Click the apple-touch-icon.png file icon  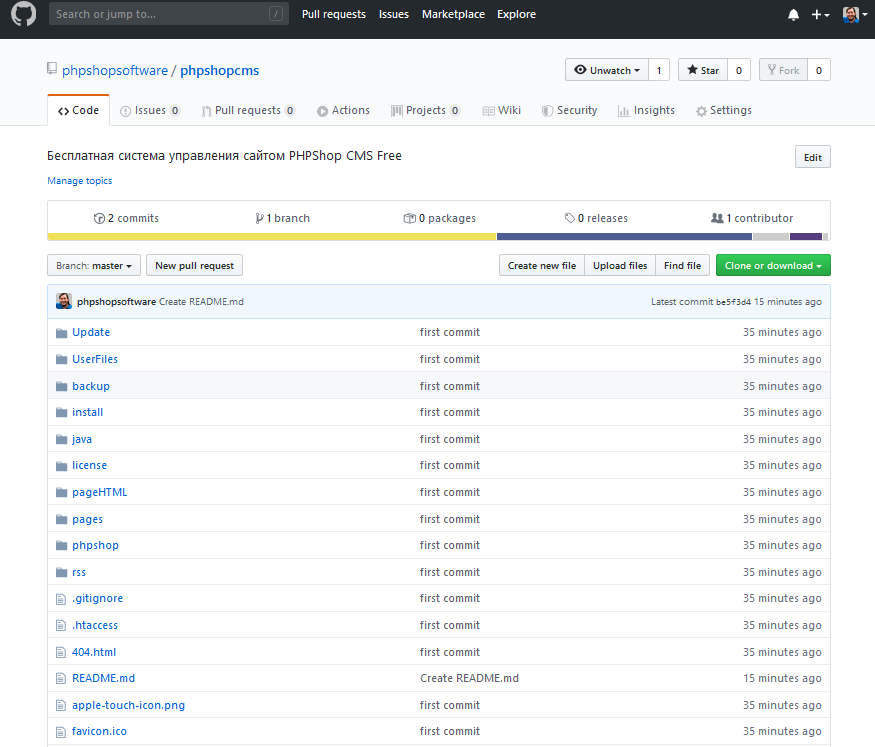coord(61,706)
